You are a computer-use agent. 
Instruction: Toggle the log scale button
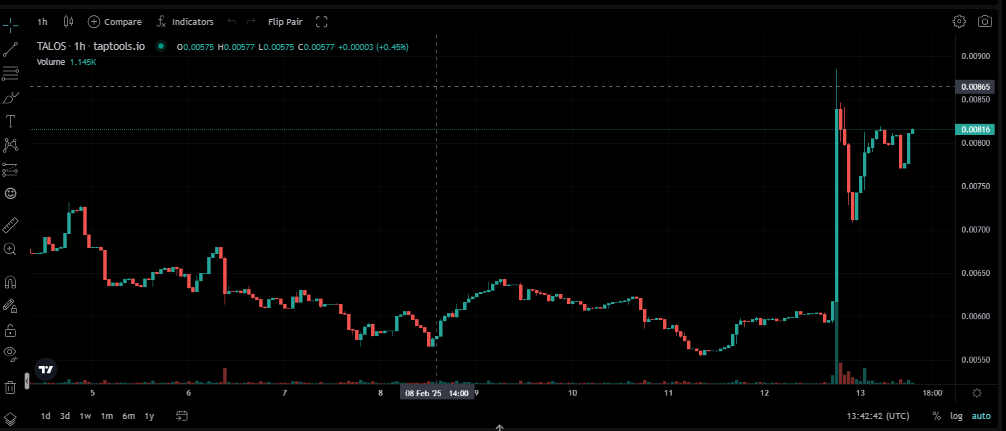coord(956,416)
